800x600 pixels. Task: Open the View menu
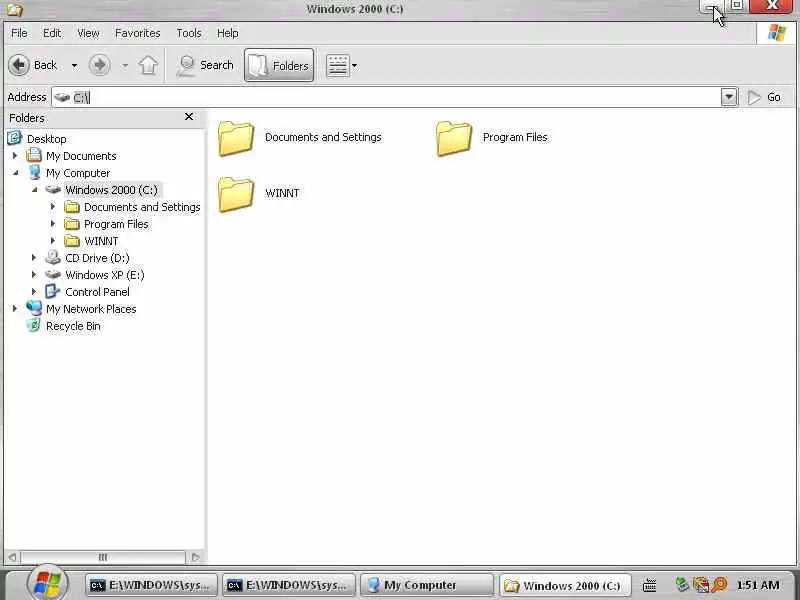(88, 33)
